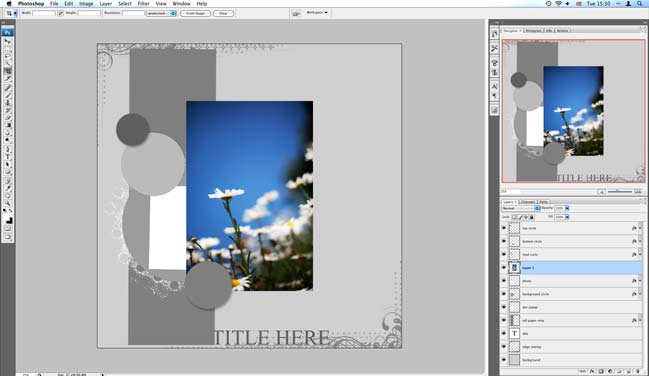Click the Width input field

[x=44, y=13]
